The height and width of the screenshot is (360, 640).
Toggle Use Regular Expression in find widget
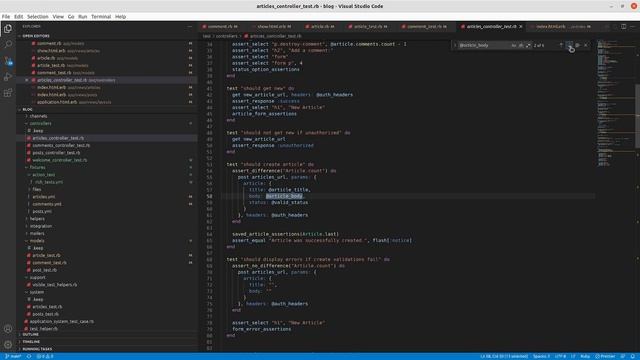[528, 45]
